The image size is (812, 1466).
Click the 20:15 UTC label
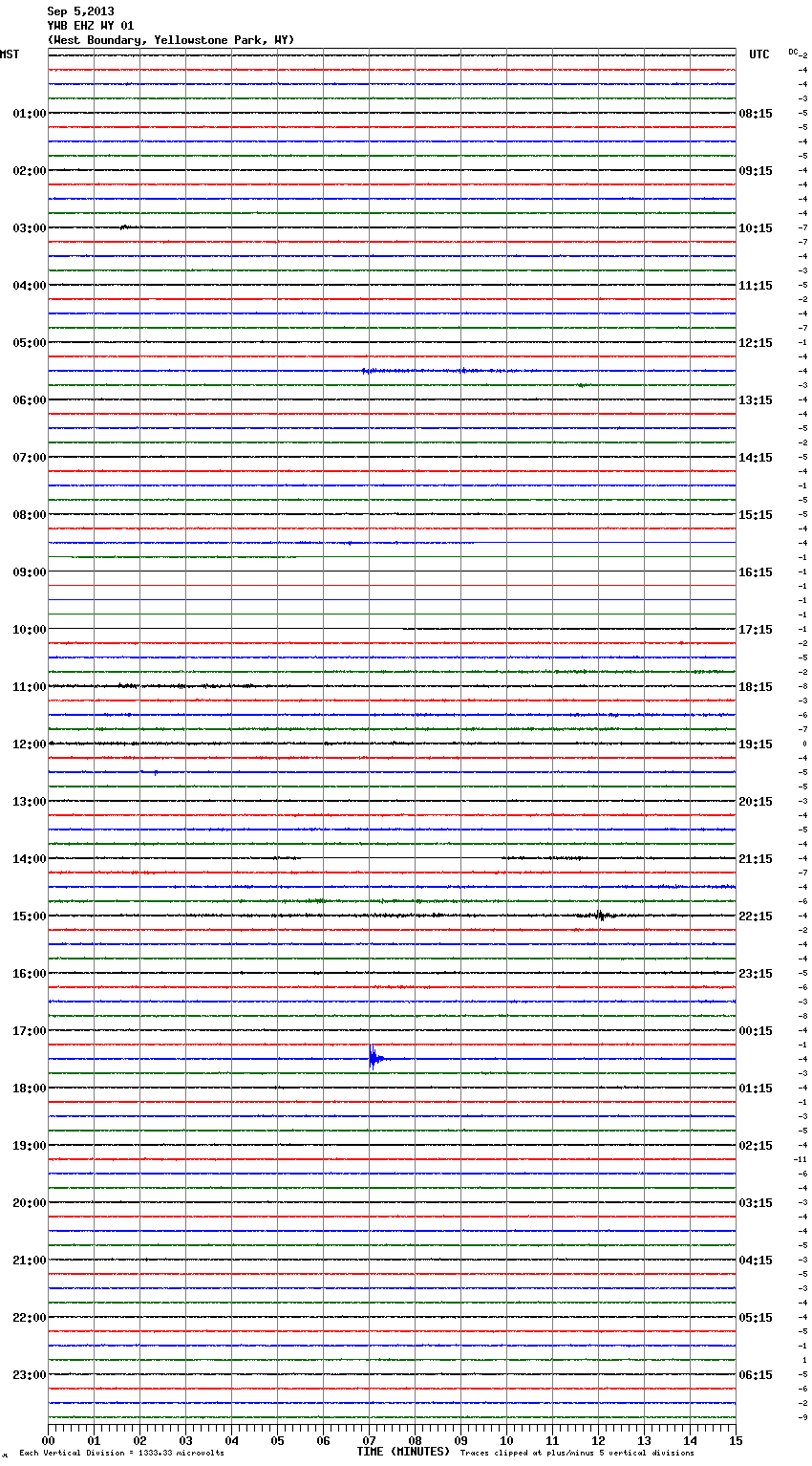[x=756, y=802]
